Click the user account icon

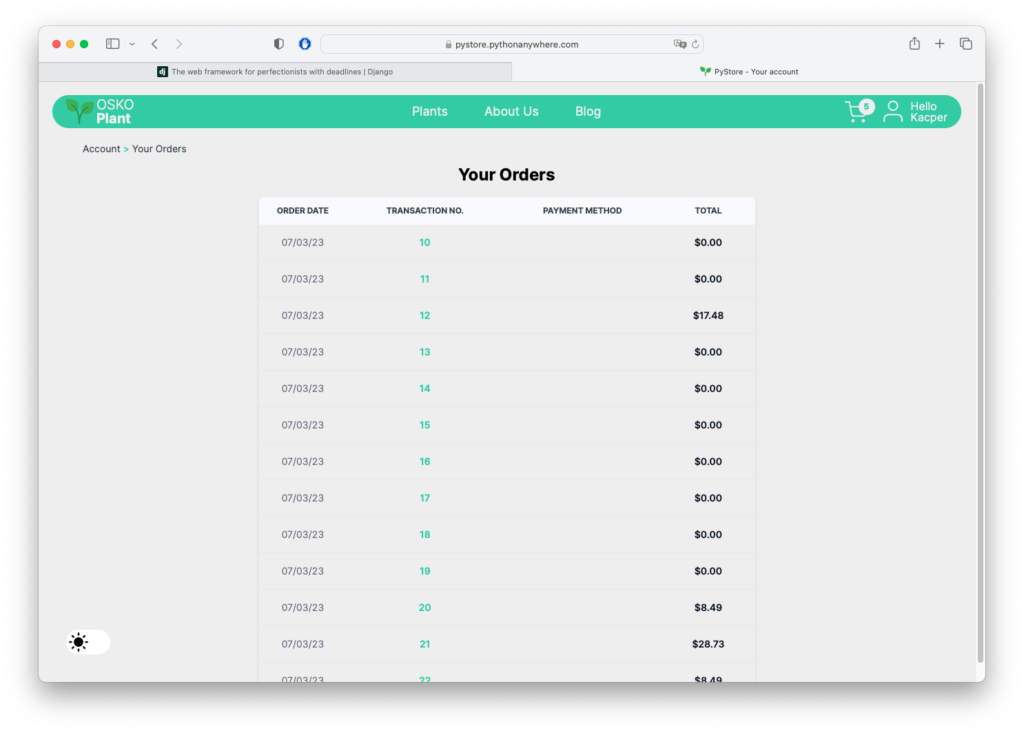893,112
